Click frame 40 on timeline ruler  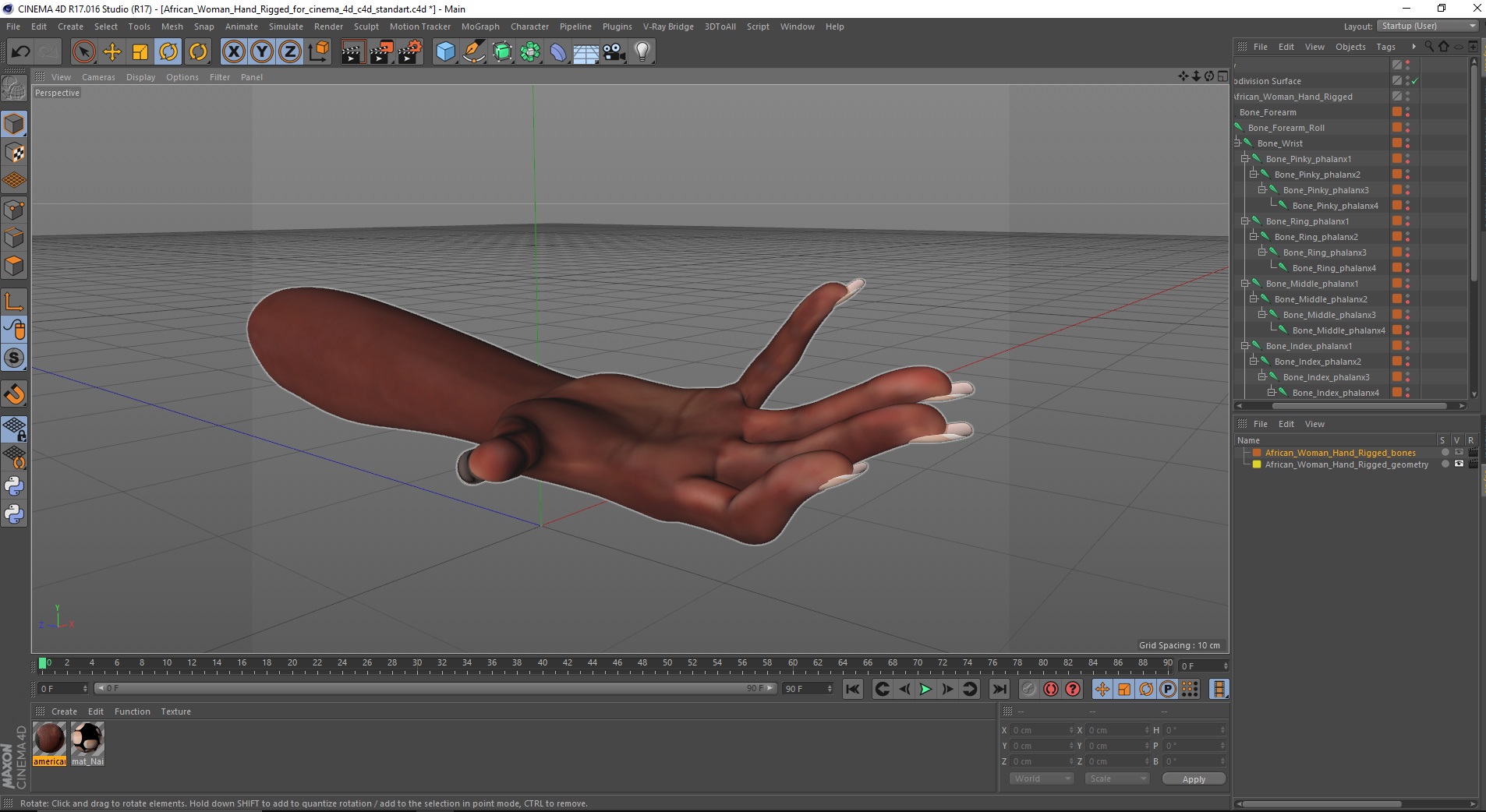pos(543,664)
